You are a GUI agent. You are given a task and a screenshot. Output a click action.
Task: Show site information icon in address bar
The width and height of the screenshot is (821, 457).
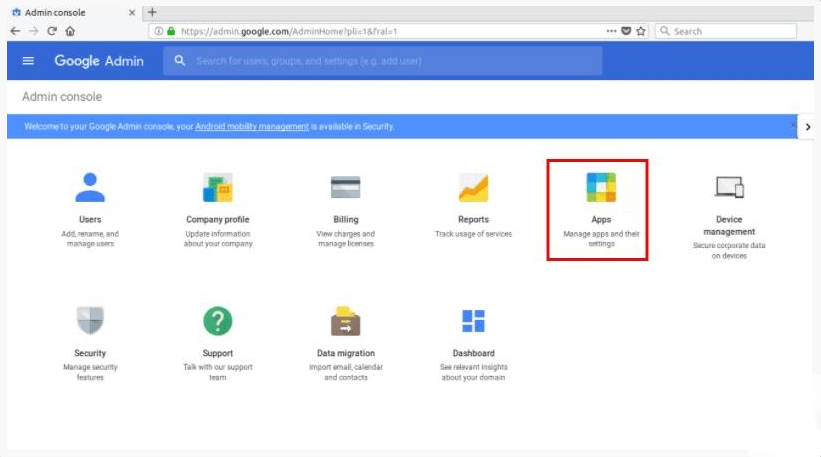159,31
